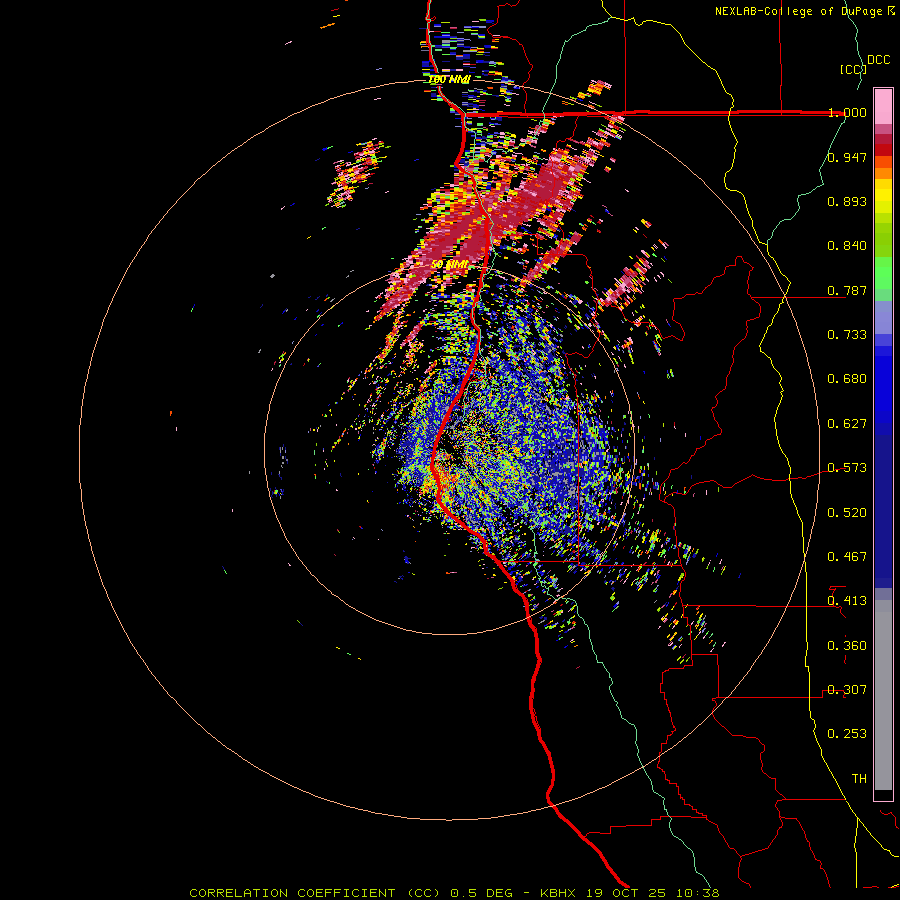Pick the lavender segment of the color bar
The image size is (900, 900).
point(883,318)
